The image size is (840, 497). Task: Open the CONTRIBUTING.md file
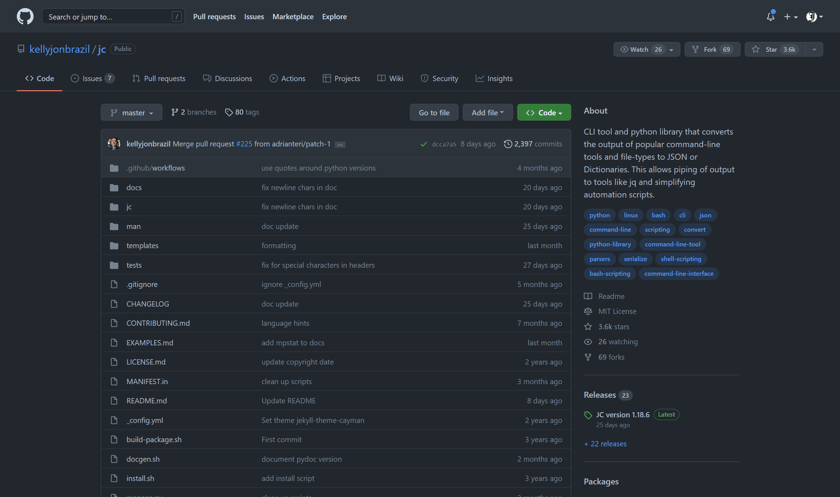tap(158, 323)
